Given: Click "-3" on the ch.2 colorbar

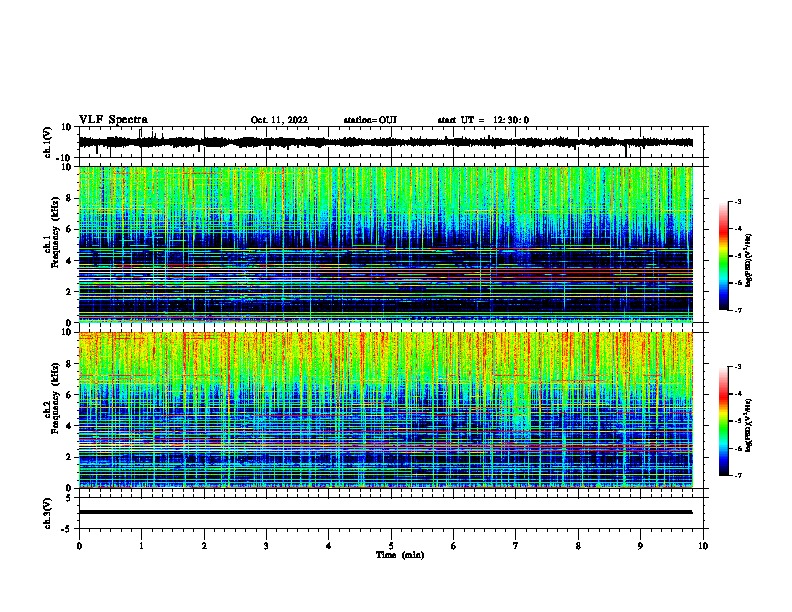Looking at the screenshot, I should pos(738,367).
